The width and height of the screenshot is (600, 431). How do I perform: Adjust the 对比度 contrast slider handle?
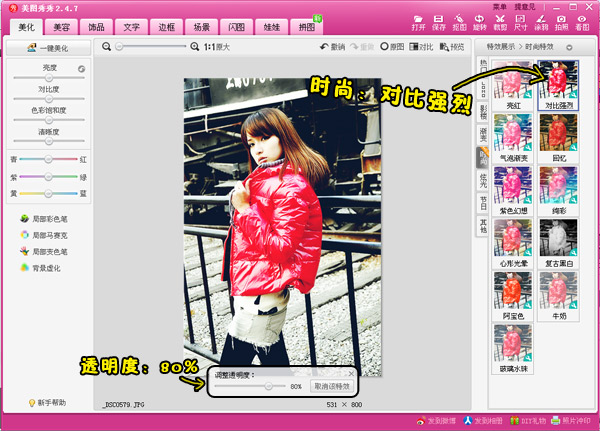coord(49,99)
